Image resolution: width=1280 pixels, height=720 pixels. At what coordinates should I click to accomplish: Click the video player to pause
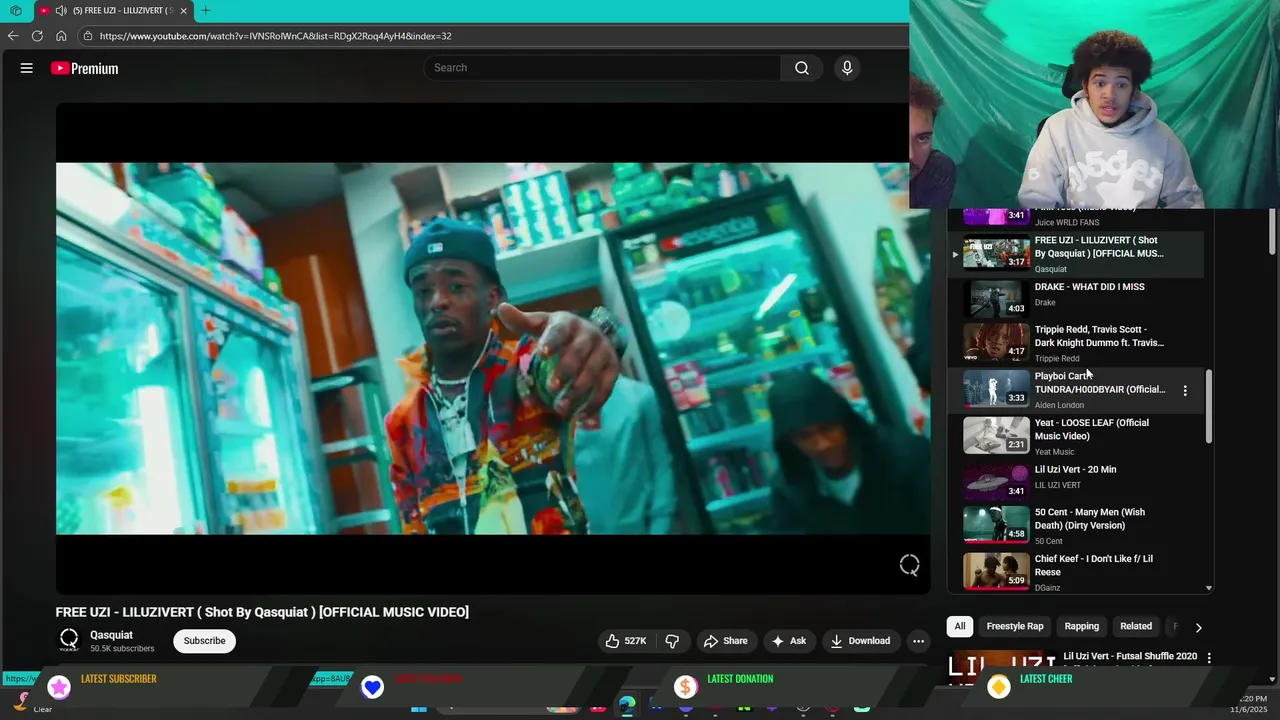click(x=492, y=348)
